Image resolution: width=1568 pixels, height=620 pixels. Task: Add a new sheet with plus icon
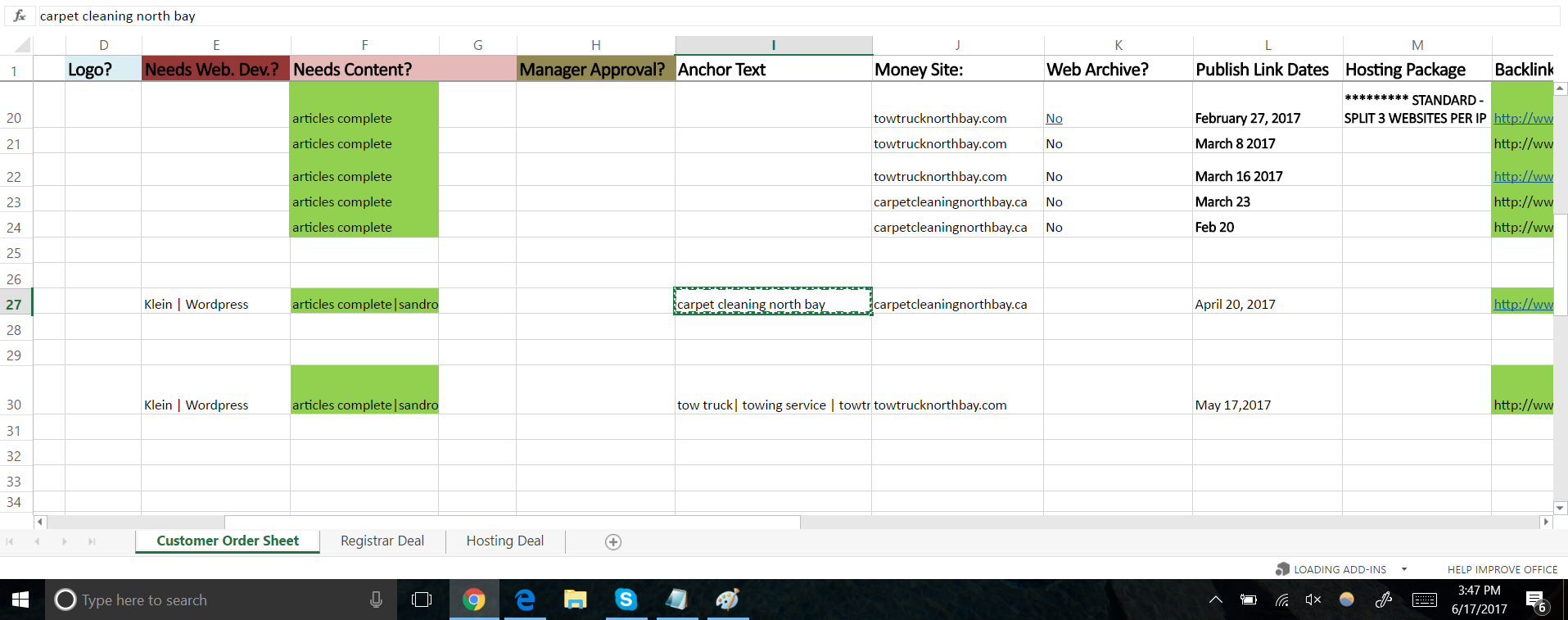(612, 541)
